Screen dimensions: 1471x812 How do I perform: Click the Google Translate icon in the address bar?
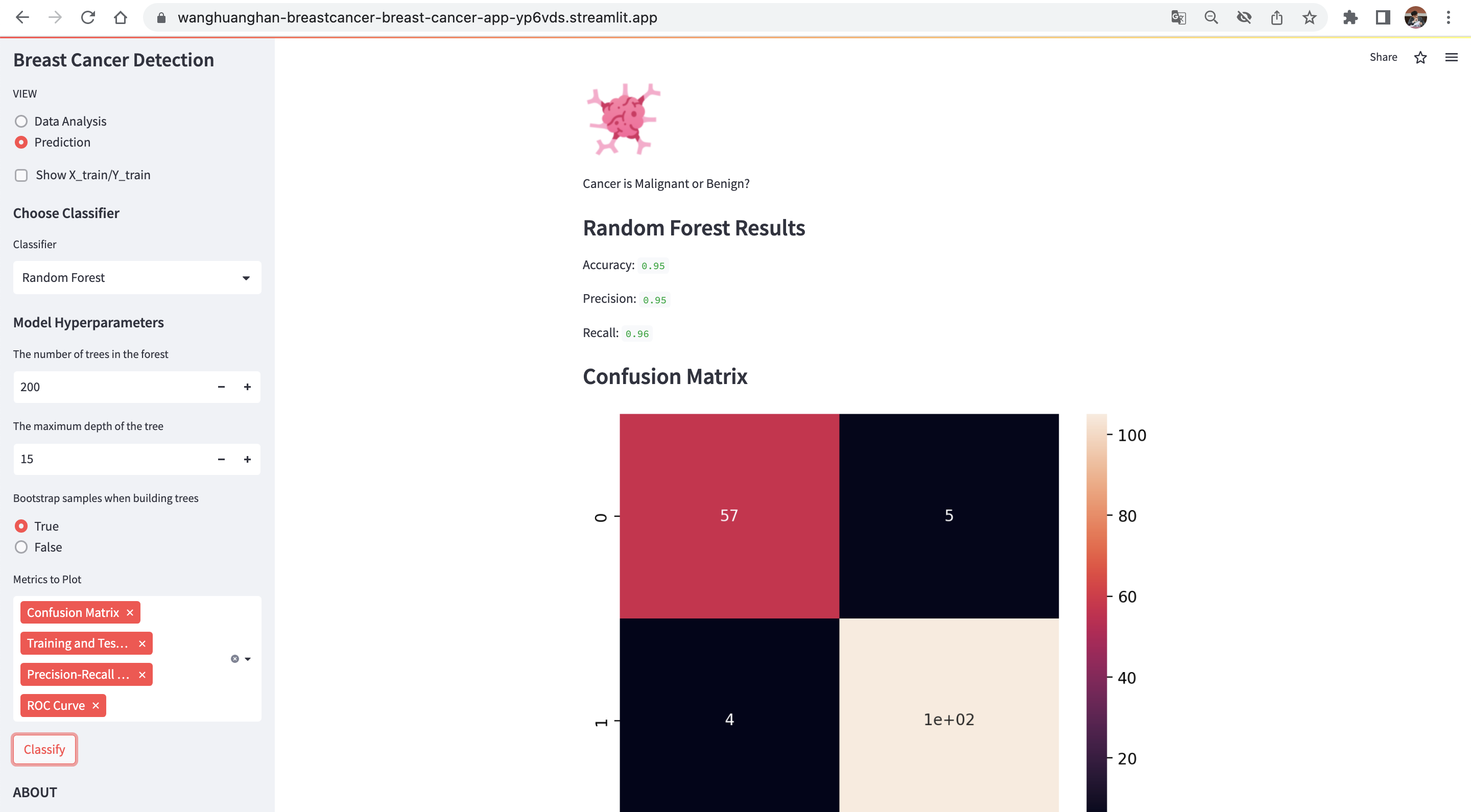[1178, 17]
